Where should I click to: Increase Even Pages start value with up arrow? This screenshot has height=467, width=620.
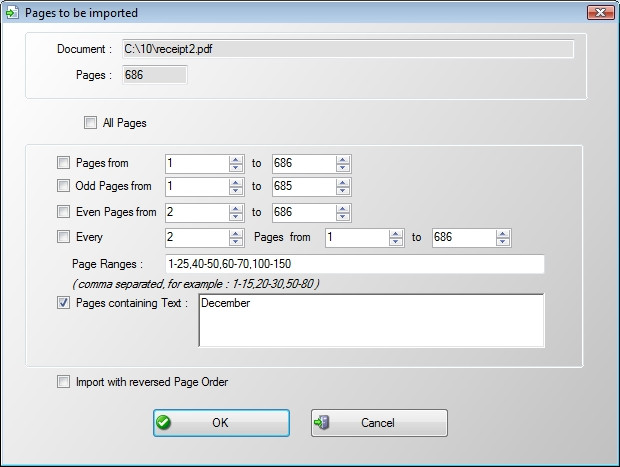pos(236,208)
